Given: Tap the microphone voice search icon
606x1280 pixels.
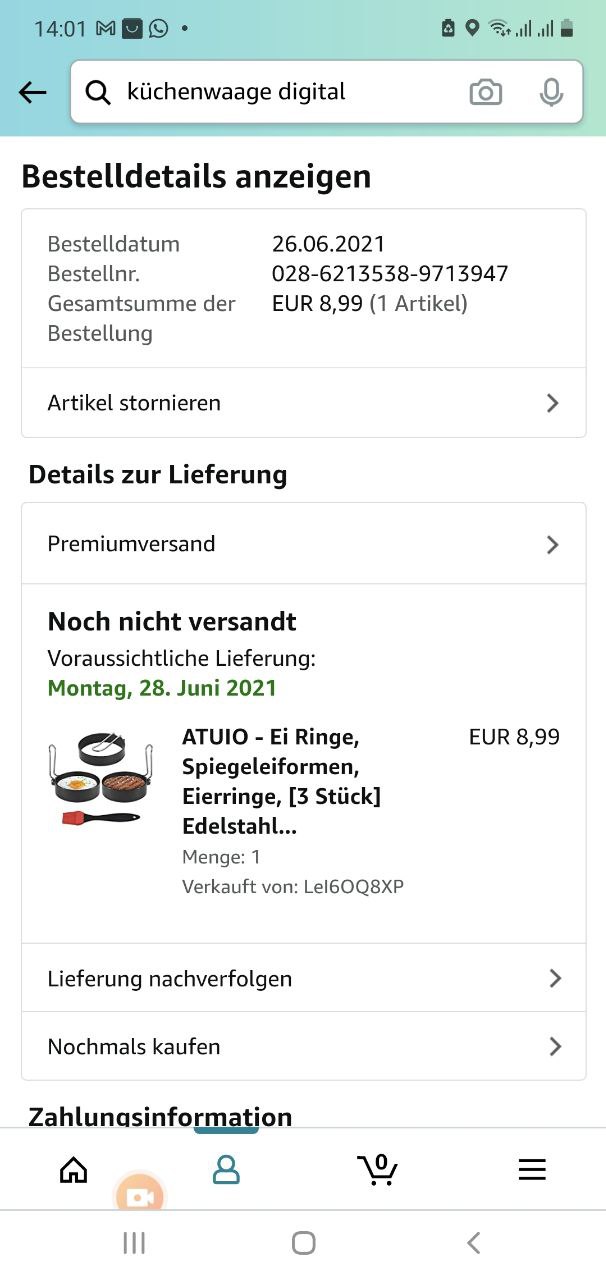Looking at the screenshot, I should click(x=551, y=93).
